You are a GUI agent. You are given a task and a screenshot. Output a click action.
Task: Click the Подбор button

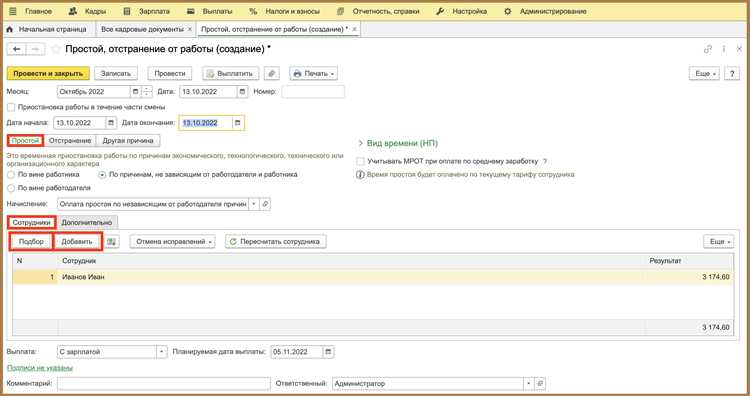[31, 242]
